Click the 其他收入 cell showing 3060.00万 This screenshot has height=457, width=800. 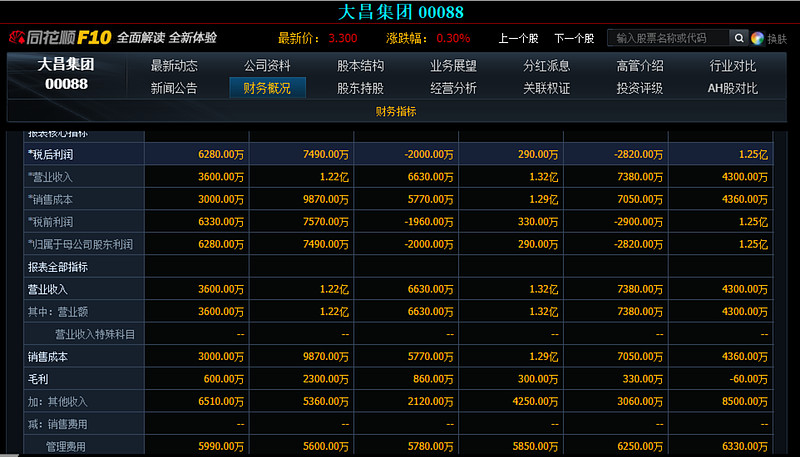[616, 401]
